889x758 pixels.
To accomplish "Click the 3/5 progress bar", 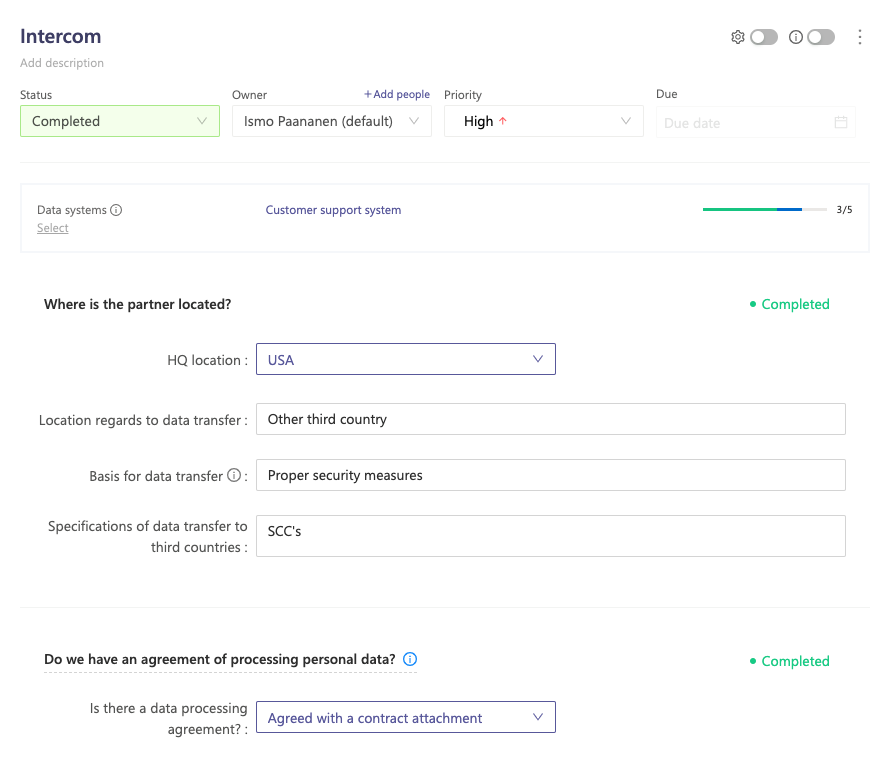I will (764, 209).
